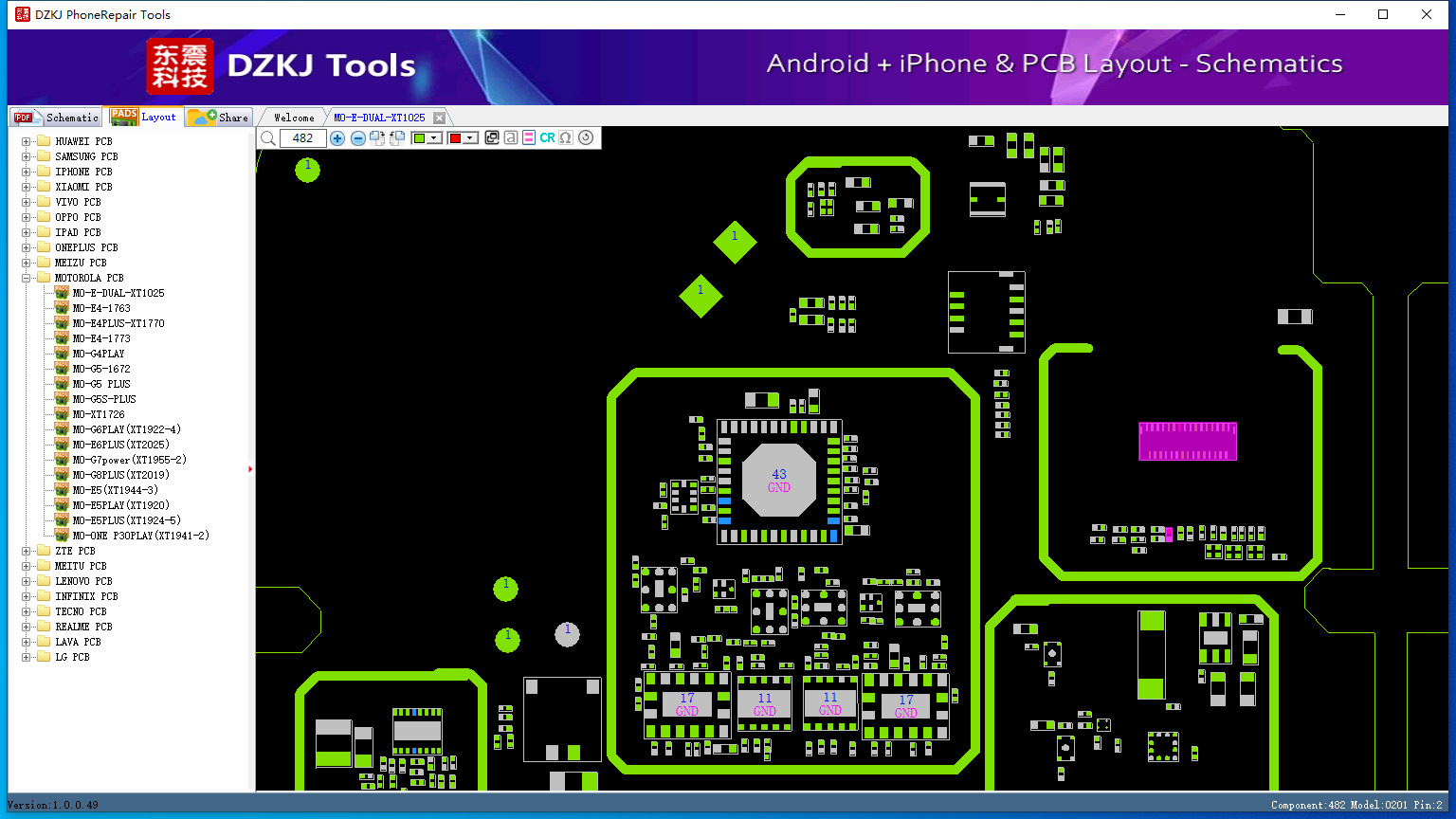Screen dimensions: 1456x819
Task: Click the octagonal pad labeled 43 GND
Action: pos(778,480)
